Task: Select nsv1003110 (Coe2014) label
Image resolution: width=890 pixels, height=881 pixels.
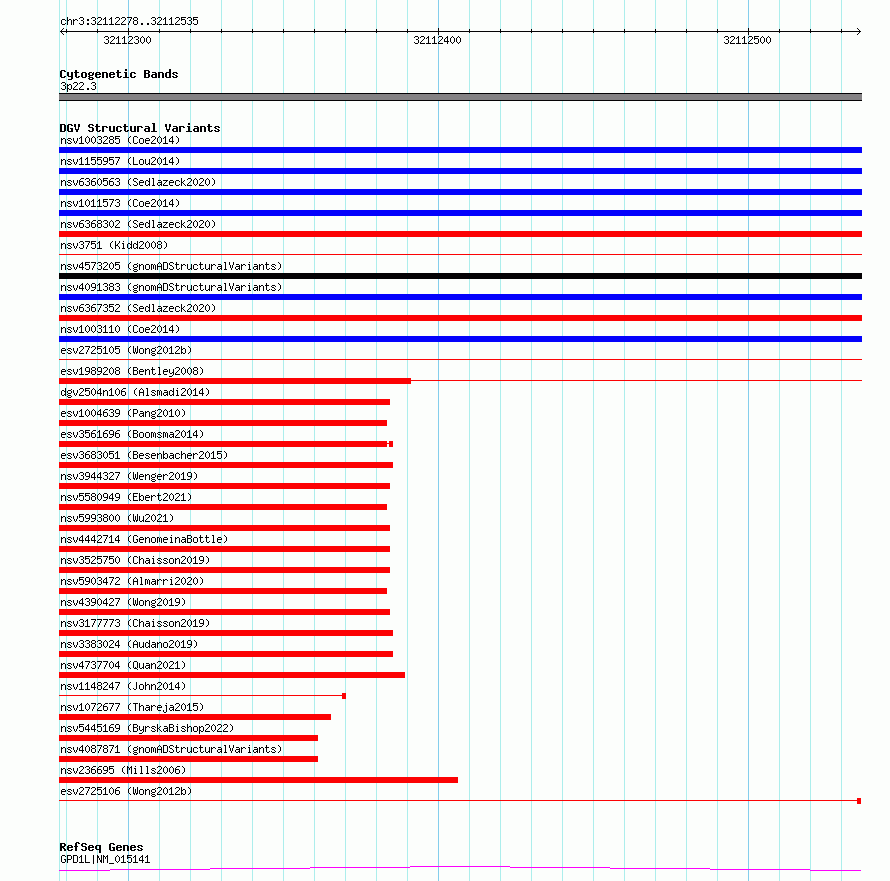Action: pyautogui.click(x=120, y=329)
